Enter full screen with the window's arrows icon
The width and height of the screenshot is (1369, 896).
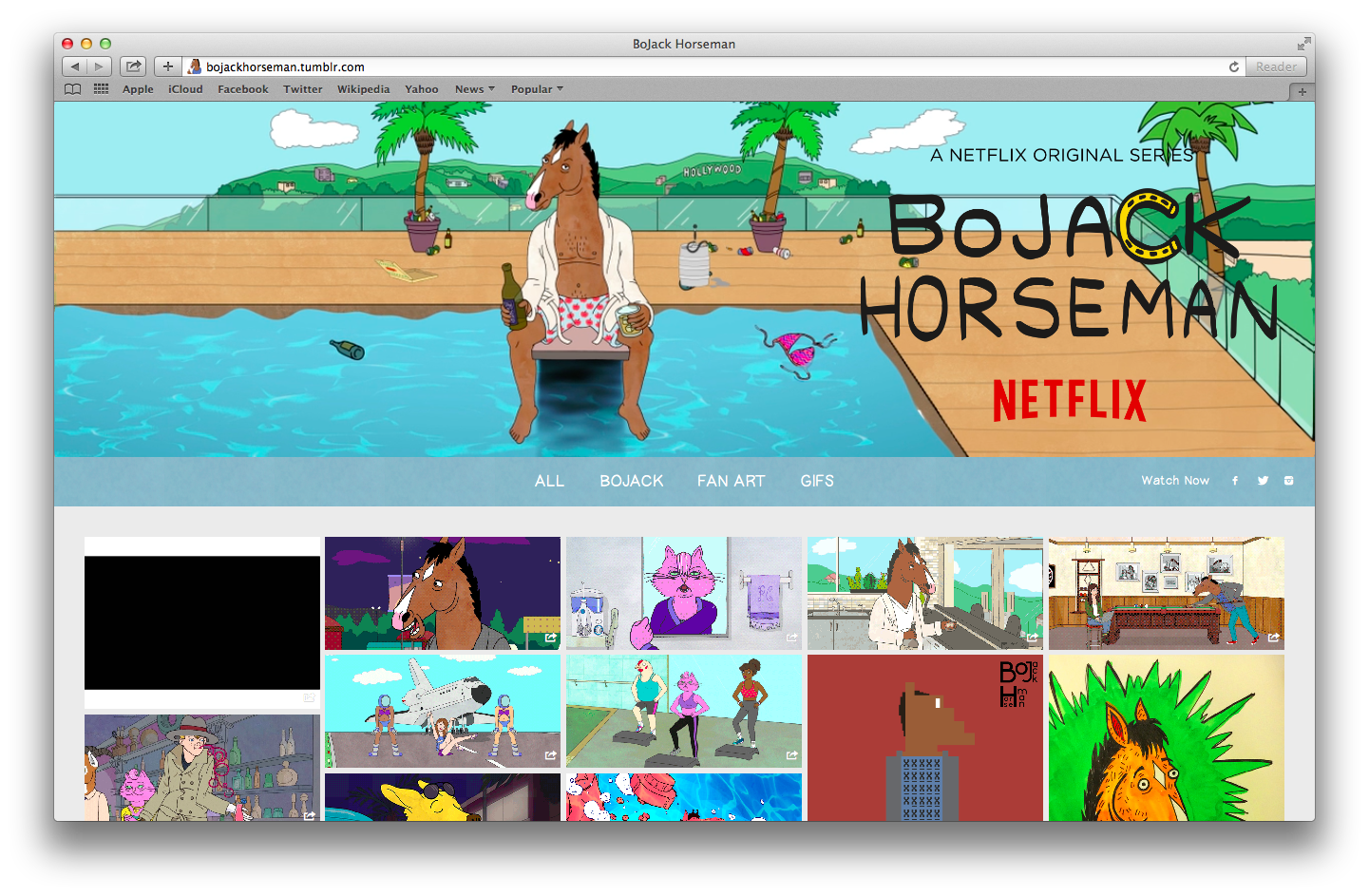[x=1303, y=44]
